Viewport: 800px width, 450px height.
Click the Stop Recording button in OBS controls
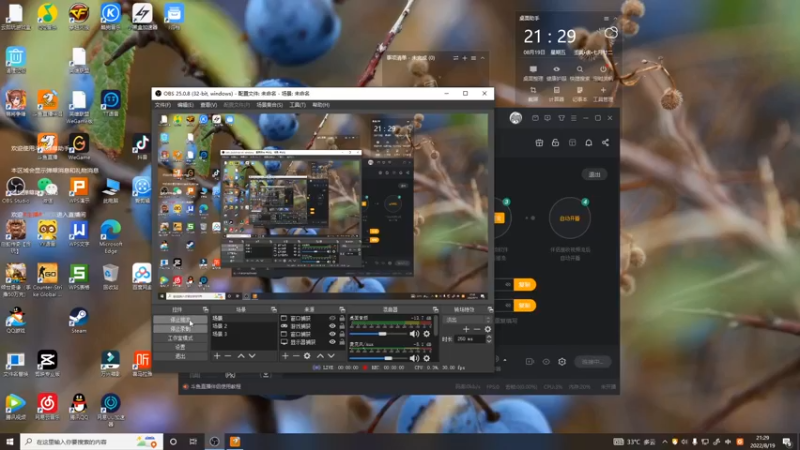(x=181, y=329)
